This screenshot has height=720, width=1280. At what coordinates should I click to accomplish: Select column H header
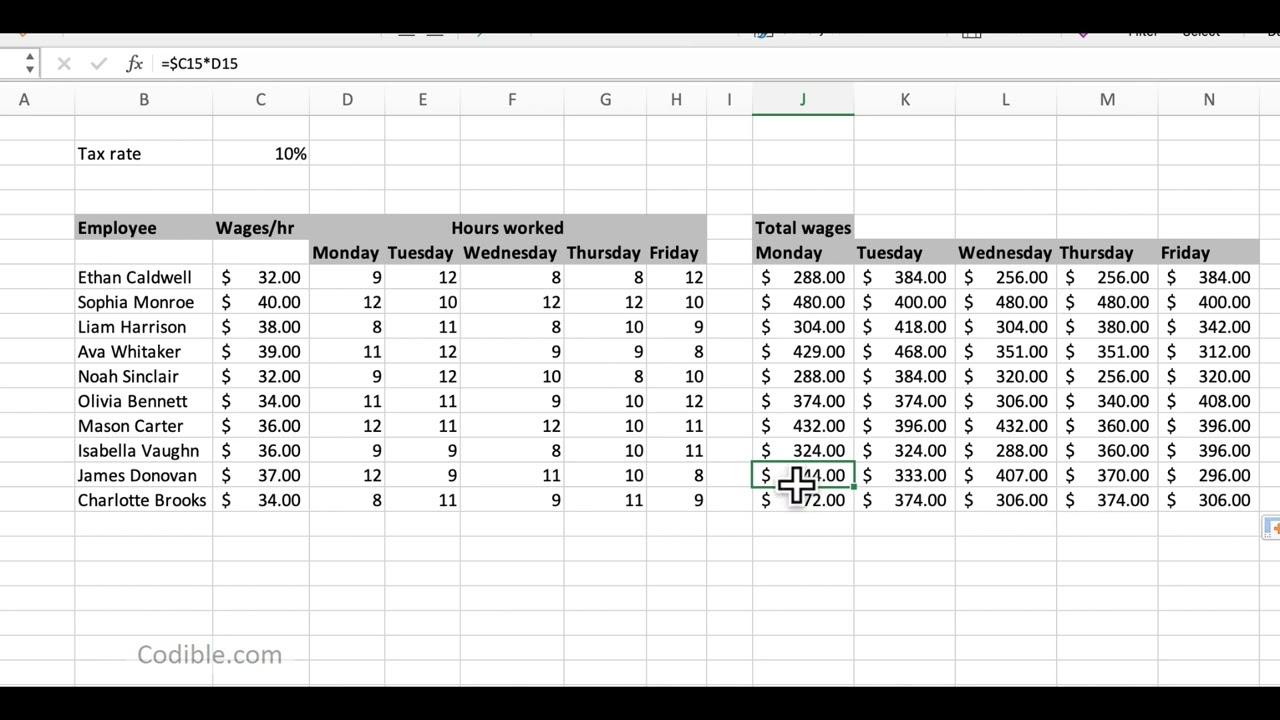(x=676, y=100)
